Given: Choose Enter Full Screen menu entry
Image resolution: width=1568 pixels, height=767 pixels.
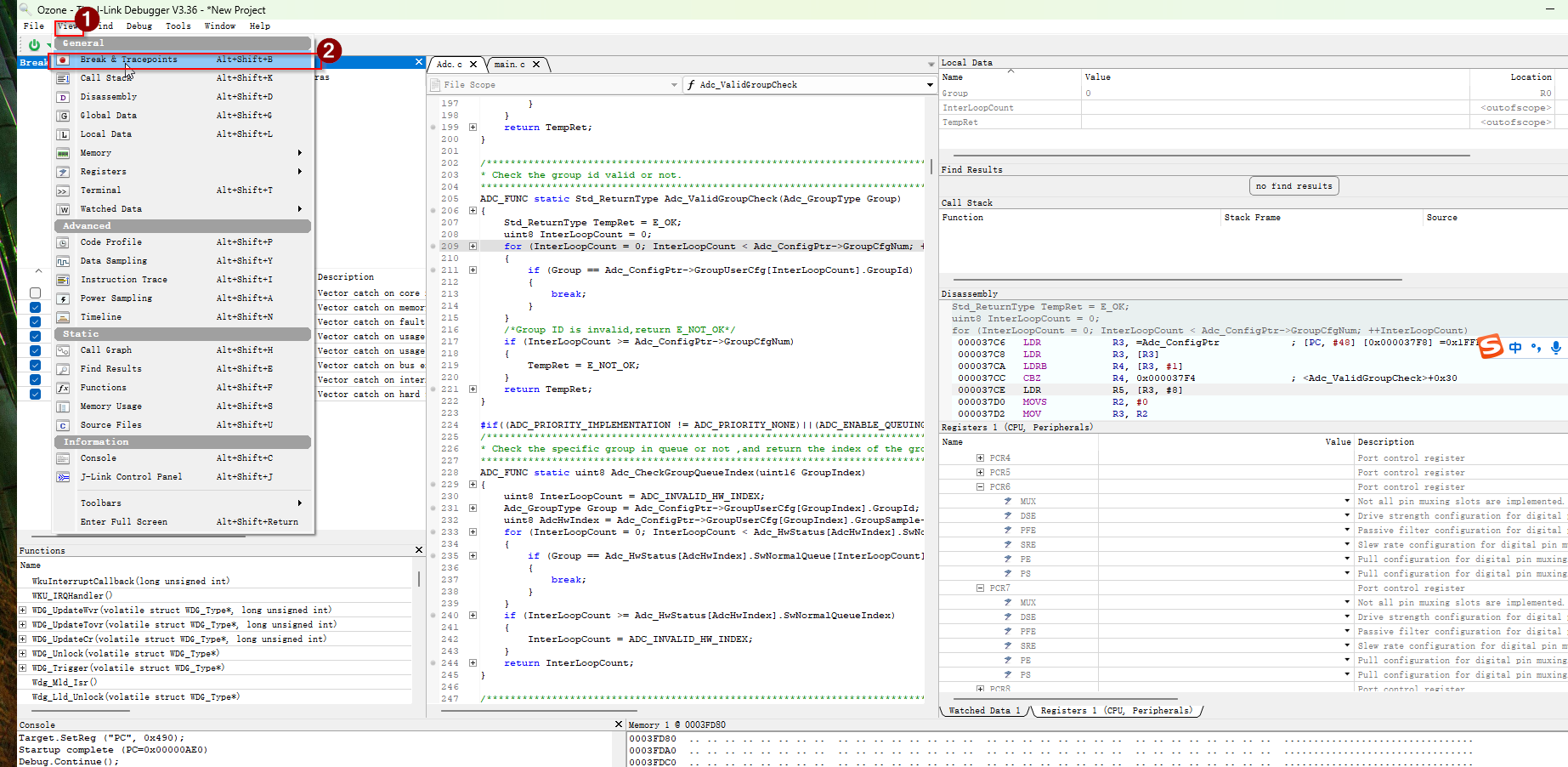Looking at the screenshot, I should tap(124, 522).
